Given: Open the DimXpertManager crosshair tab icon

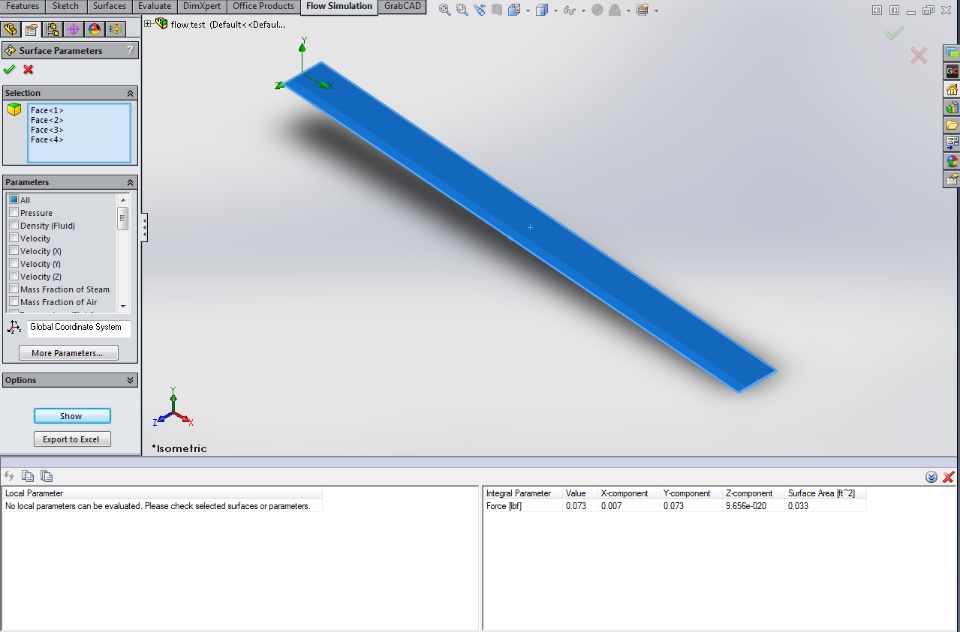Looking at the screenshot, I should [x=73, y=29].
